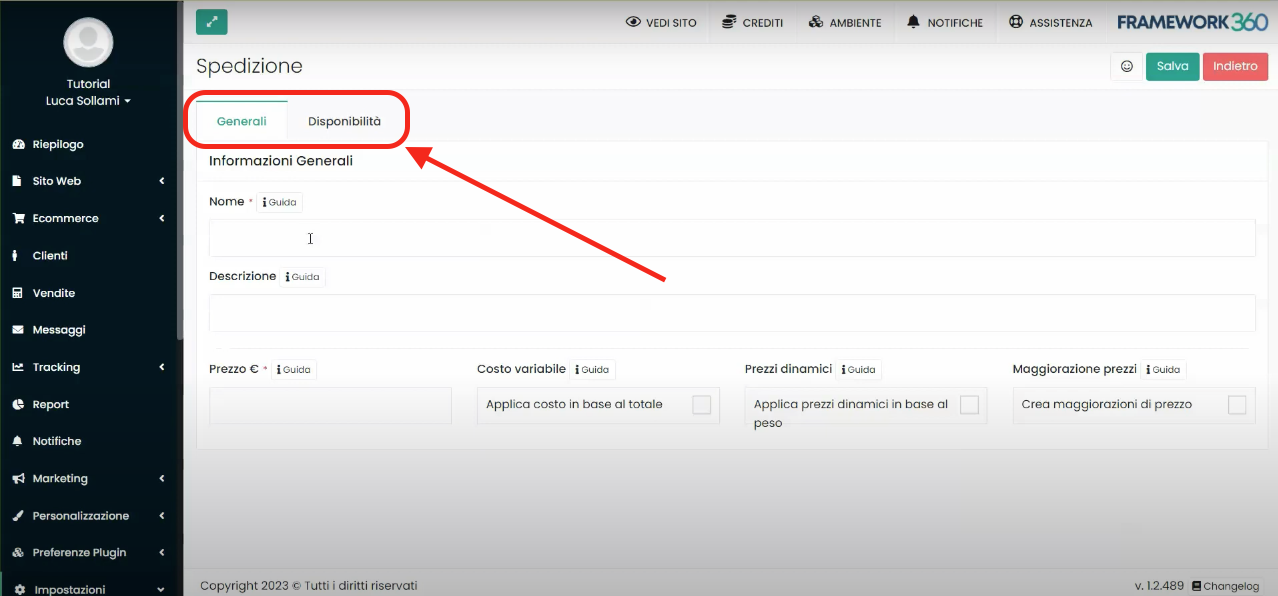This screenshot has height=596, width=1278.
Task: Open the Guida button next to Costo variabile
Action: pos(592,369)
